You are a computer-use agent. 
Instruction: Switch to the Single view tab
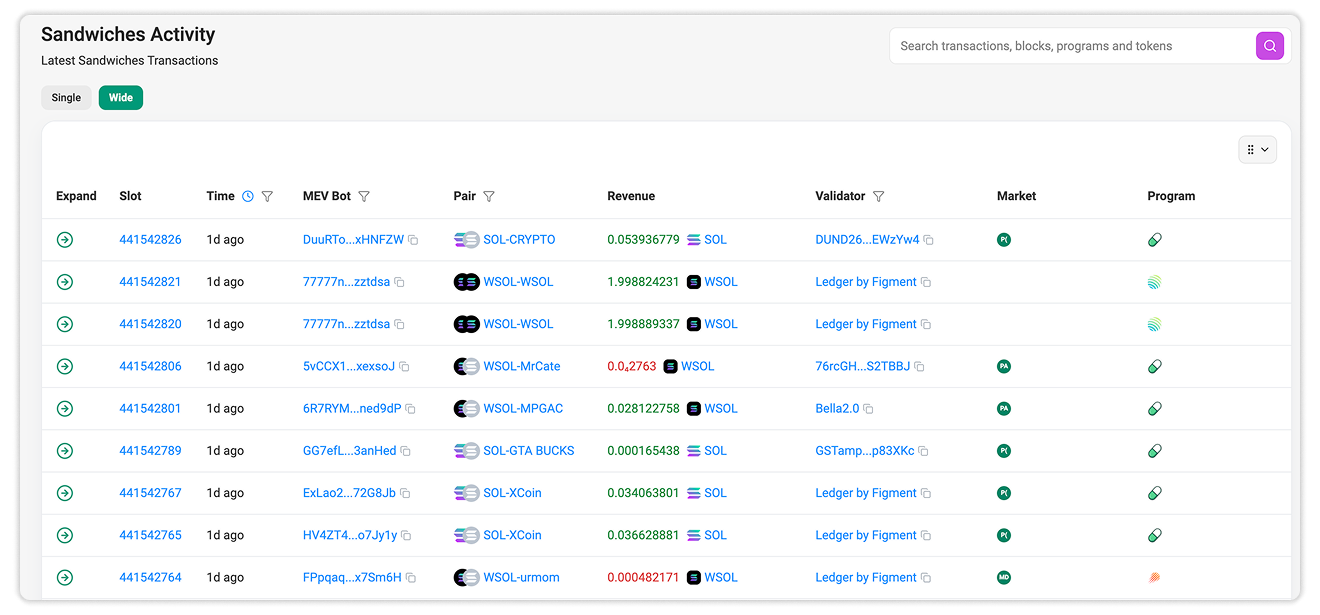(66, 98)
